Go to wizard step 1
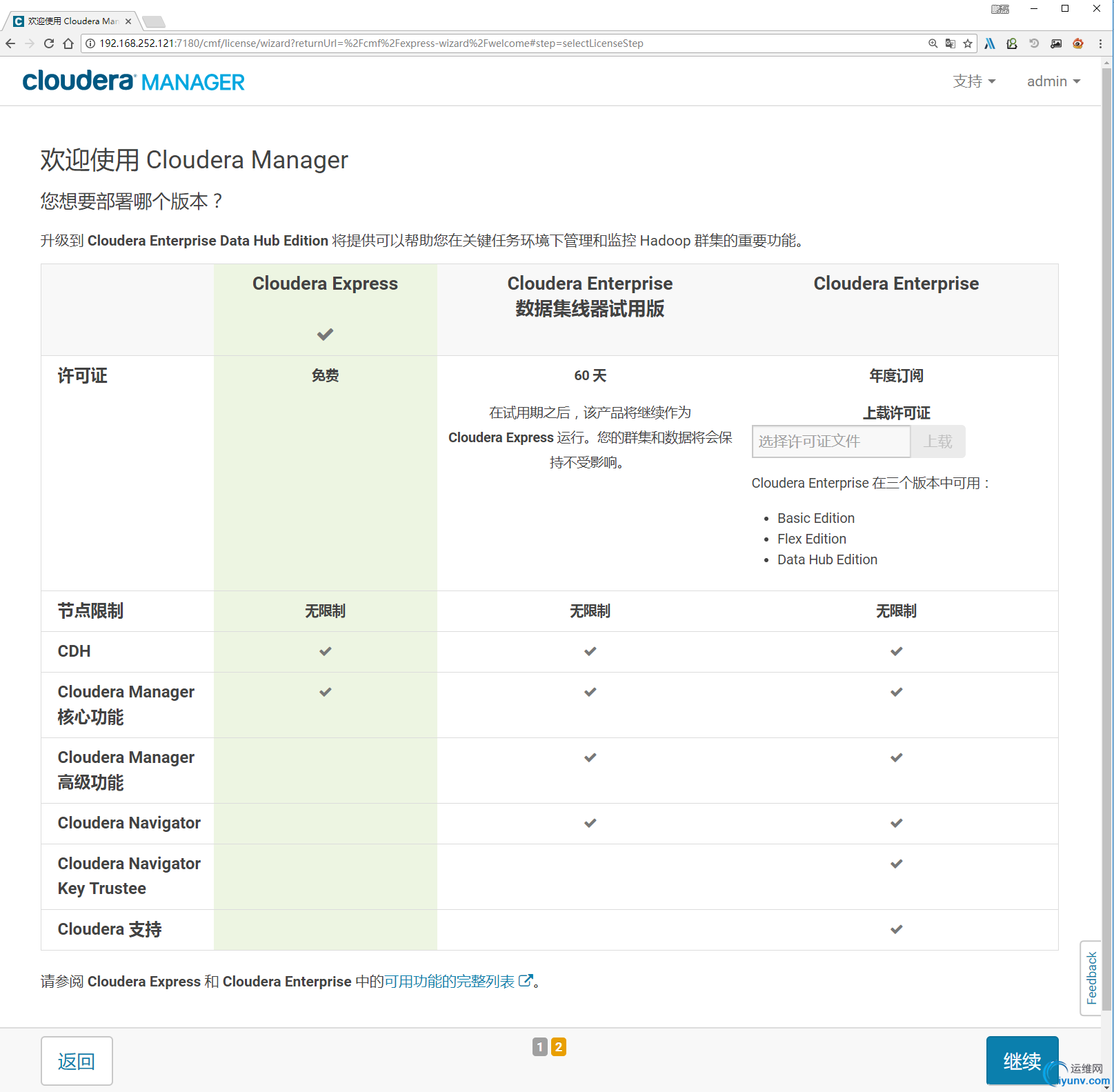This screenshot has height=1092, width=1114. coord(540,1047)
